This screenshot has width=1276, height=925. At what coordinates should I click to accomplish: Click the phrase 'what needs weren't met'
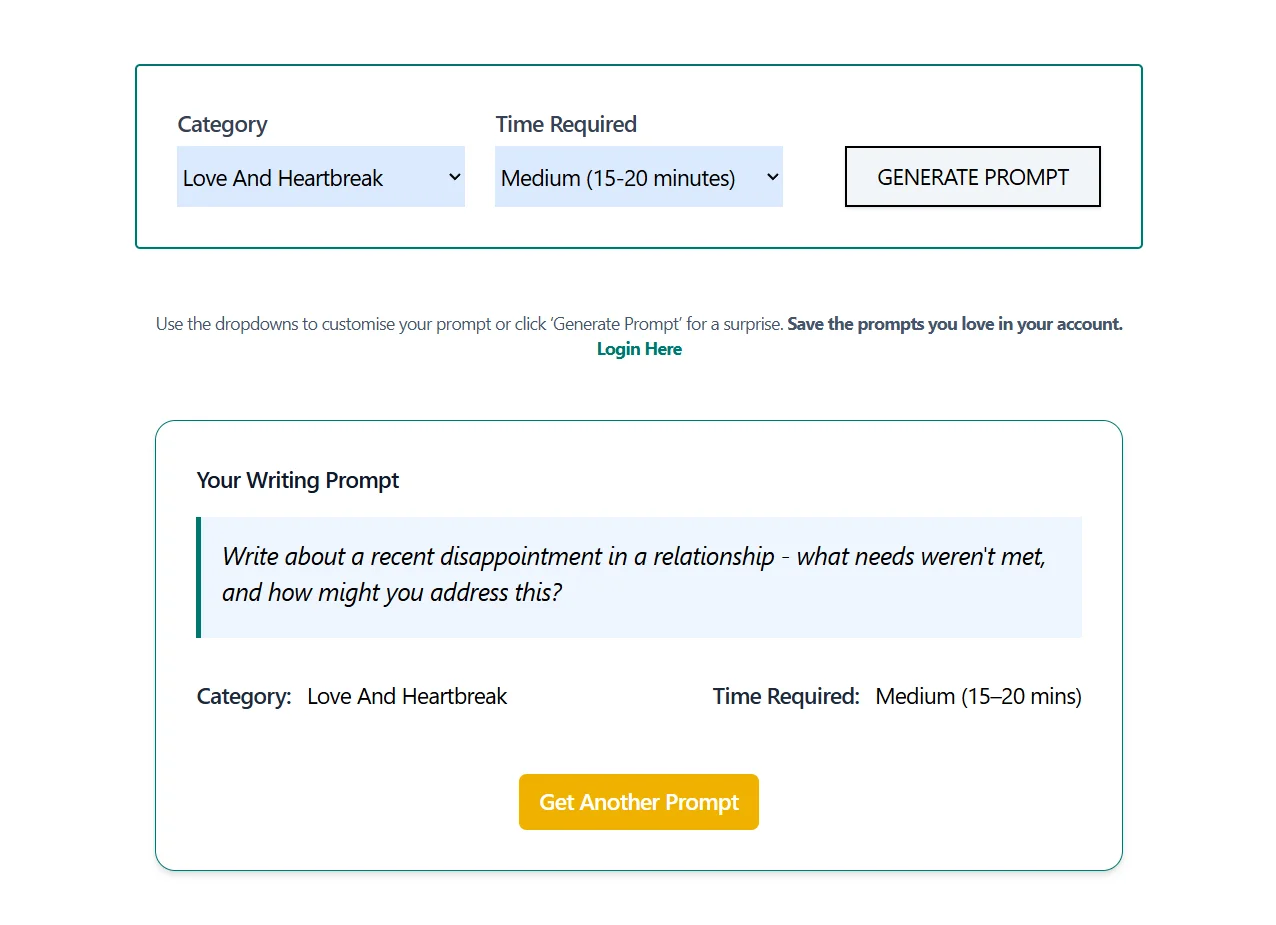[920, 556]
